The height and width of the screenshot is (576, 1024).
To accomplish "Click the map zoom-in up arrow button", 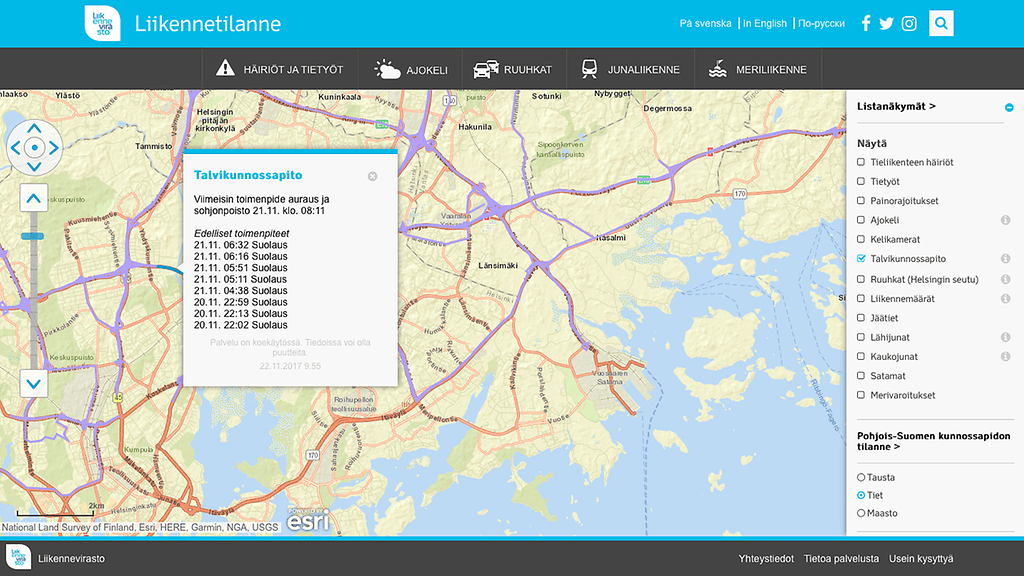I will (x=34, y=198).
